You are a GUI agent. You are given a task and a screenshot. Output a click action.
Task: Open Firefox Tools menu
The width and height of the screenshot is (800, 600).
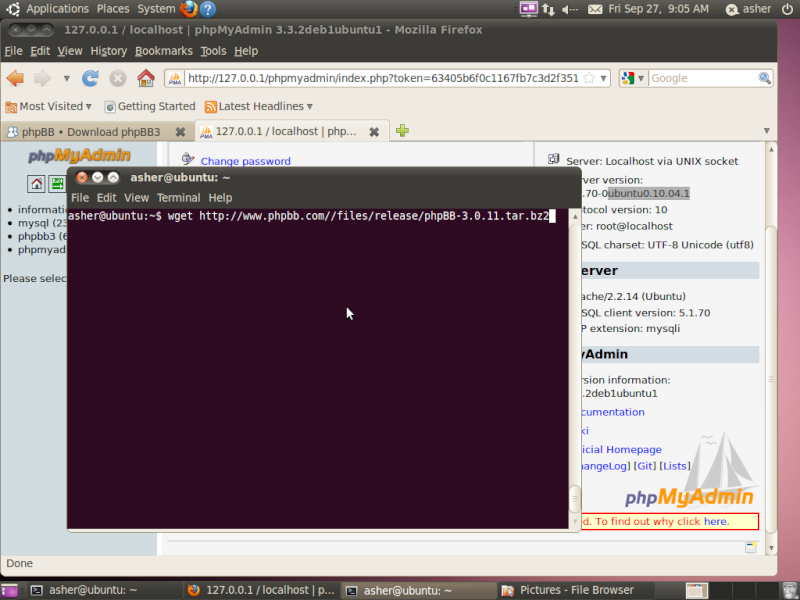[x=213, y=51]
